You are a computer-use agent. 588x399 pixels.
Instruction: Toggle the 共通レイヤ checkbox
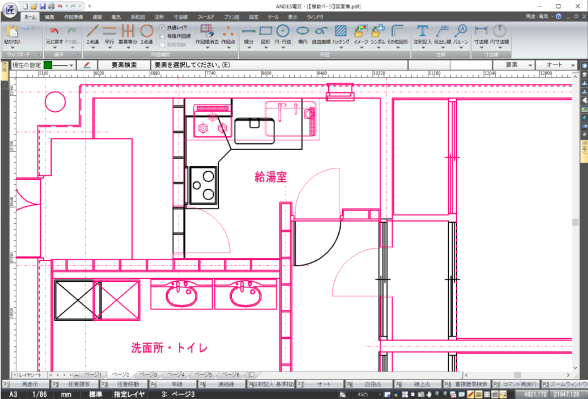pyautogui.click(x=162, y=28)
